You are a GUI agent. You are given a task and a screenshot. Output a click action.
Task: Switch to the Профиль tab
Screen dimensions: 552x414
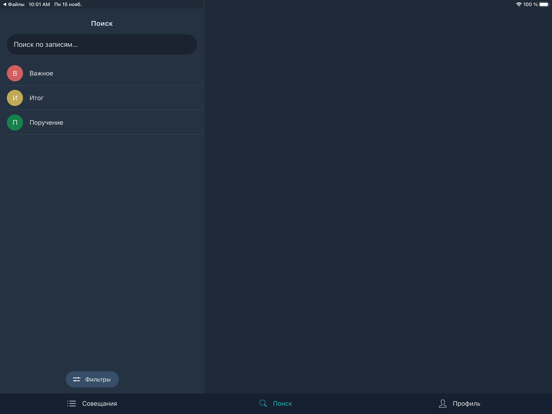459,403
